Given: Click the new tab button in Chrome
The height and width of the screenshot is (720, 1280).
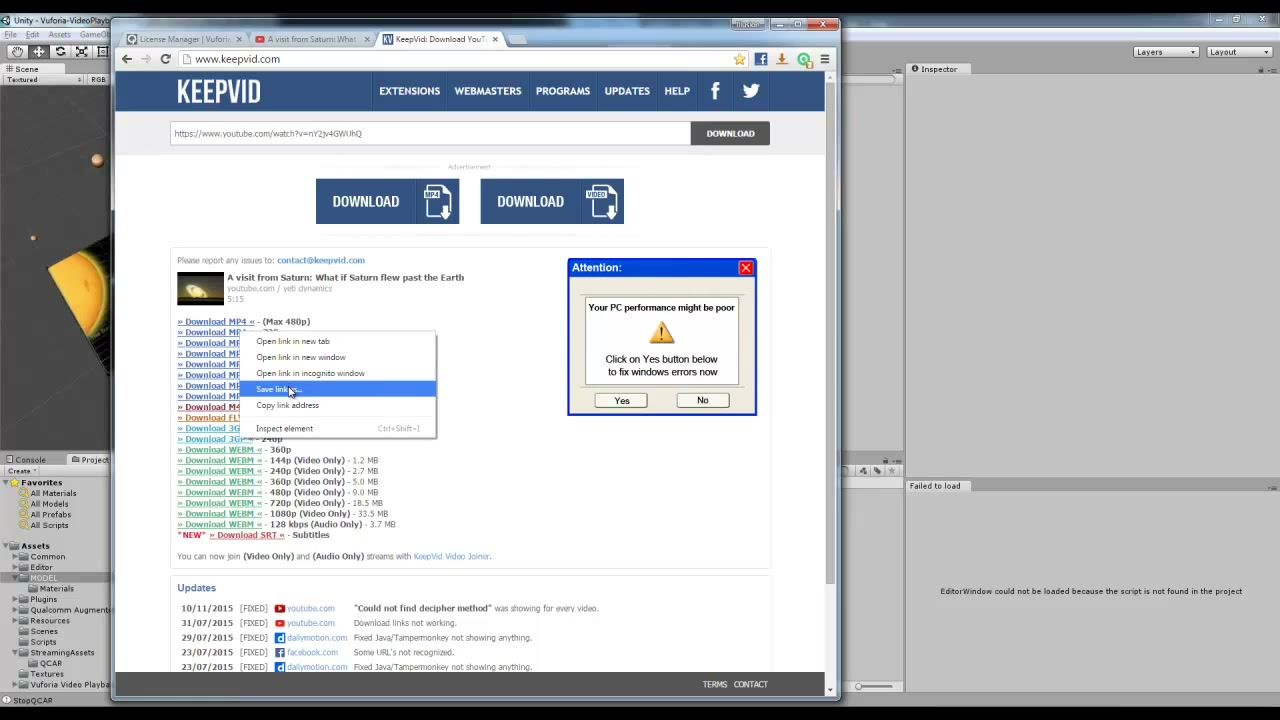Looking at the screenshot, I should (518, 39).
